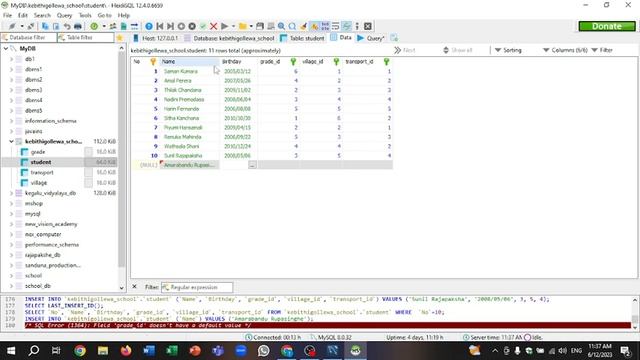The width and height of the screenshot is (640, 360).
Task: Click the find text magnifier icon
Action: tap(281, 26)
